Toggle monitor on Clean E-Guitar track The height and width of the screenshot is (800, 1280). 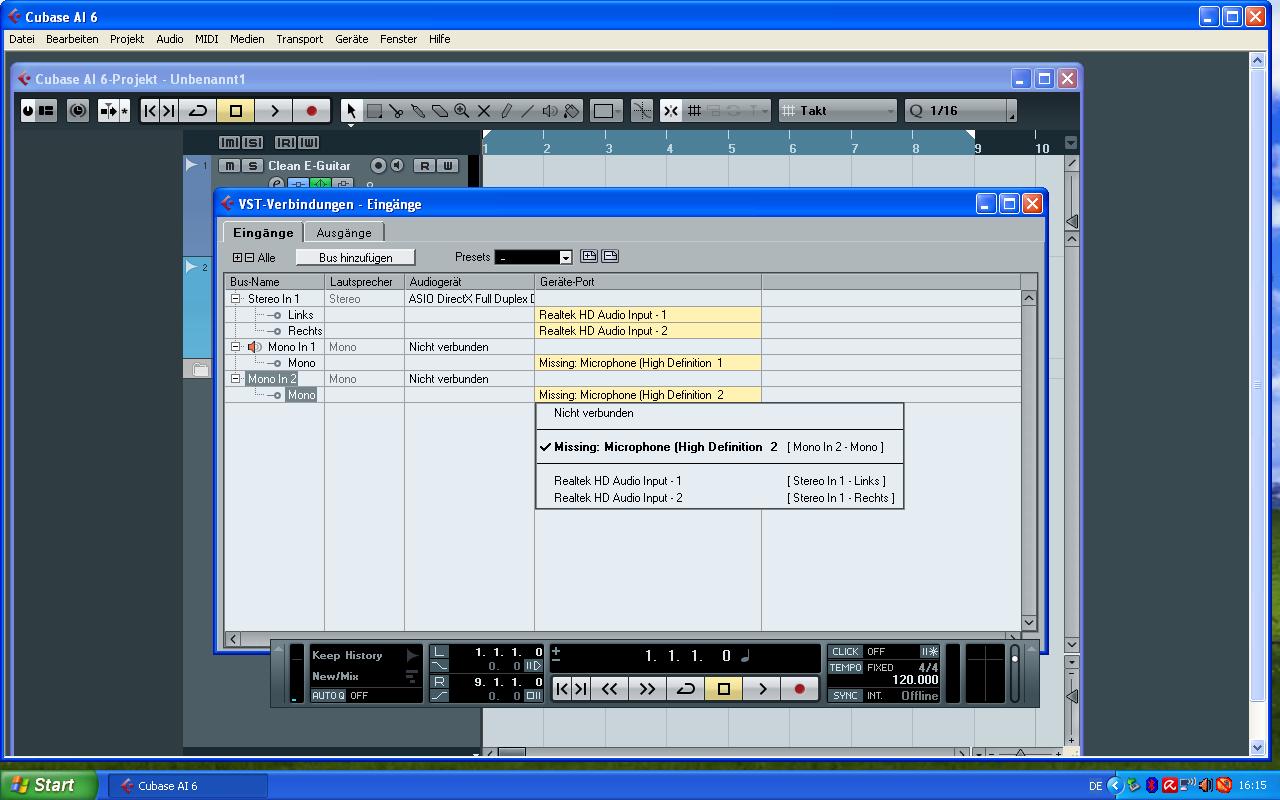397,166
